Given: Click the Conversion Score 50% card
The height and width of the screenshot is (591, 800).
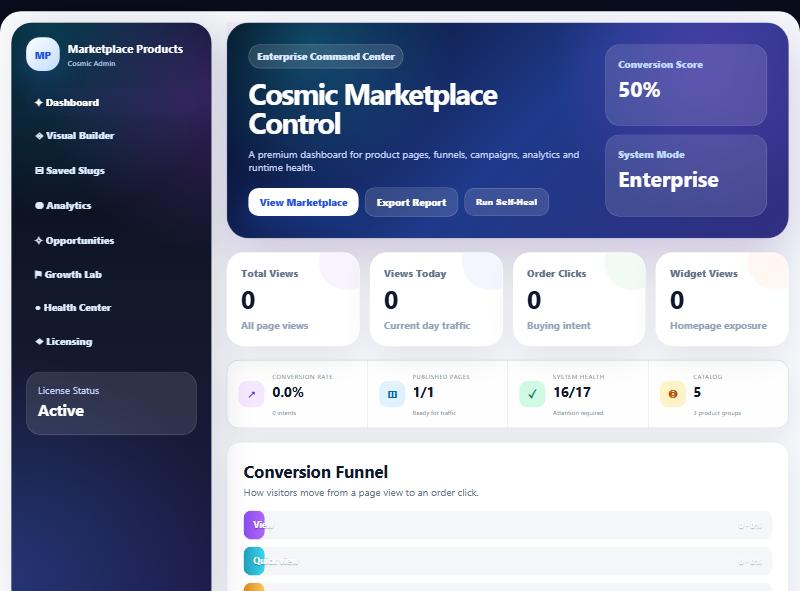Looking at the screenshot, I should [686, 85].
